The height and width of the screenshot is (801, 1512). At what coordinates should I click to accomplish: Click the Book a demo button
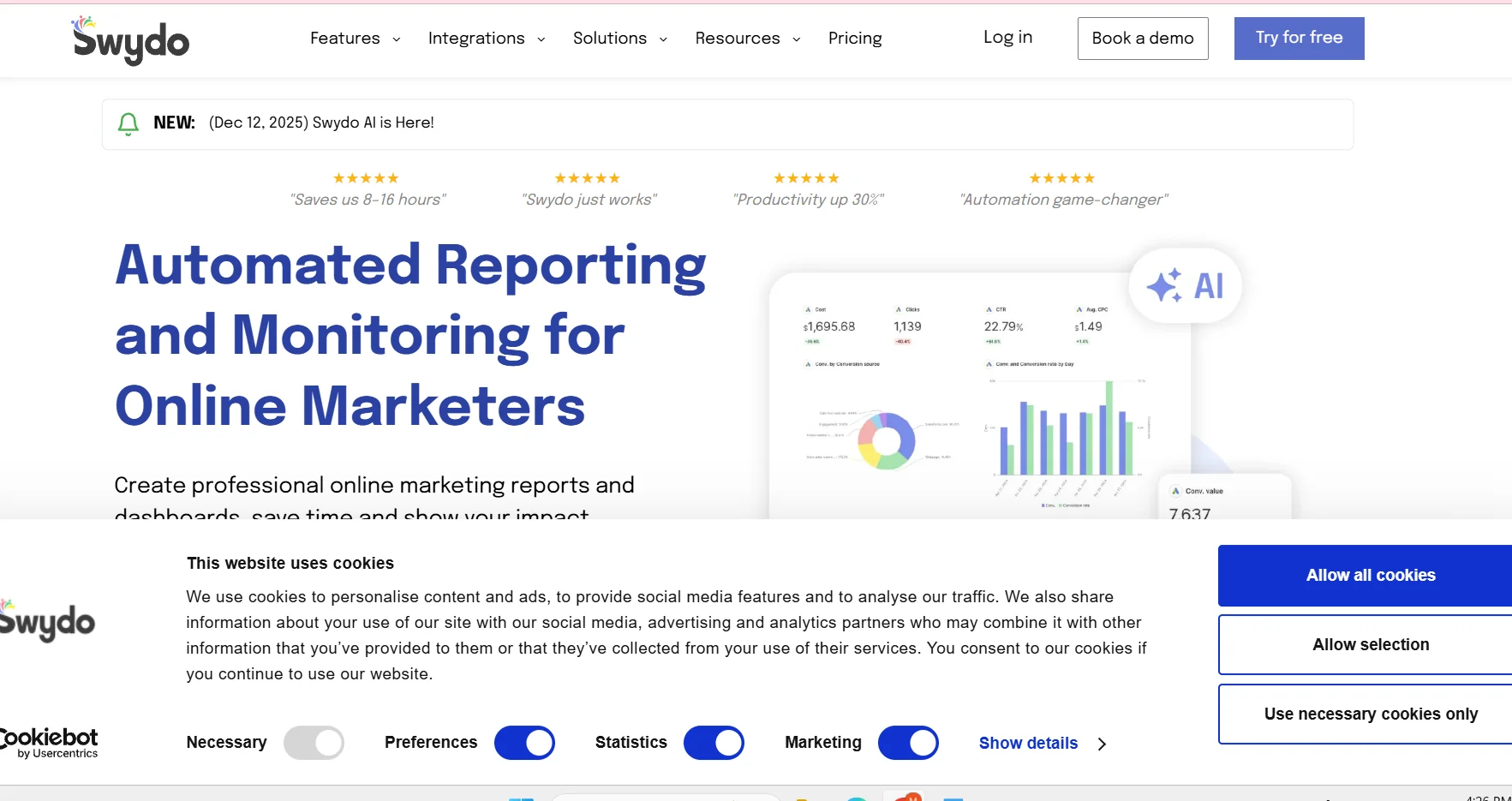tap(1143, 39)
